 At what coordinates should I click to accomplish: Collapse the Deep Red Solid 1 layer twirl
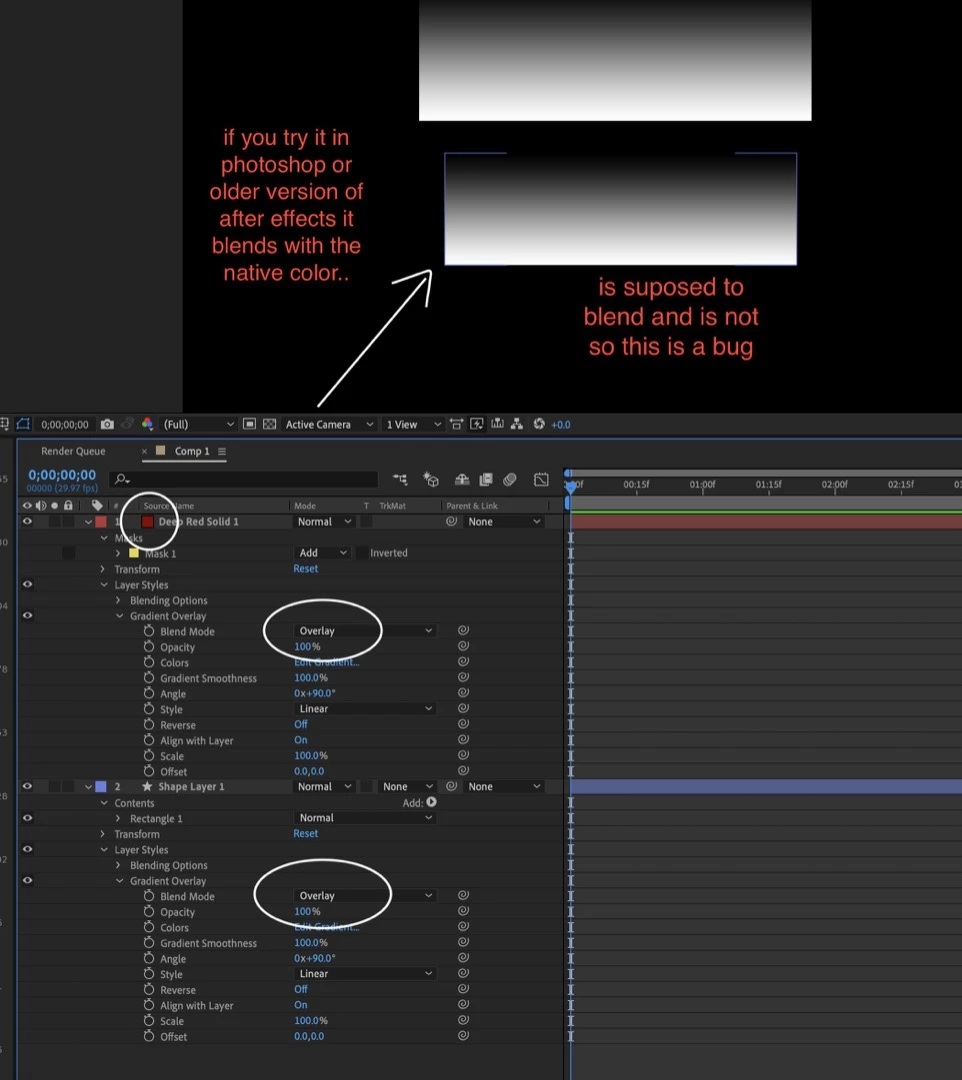click(88, 522)
